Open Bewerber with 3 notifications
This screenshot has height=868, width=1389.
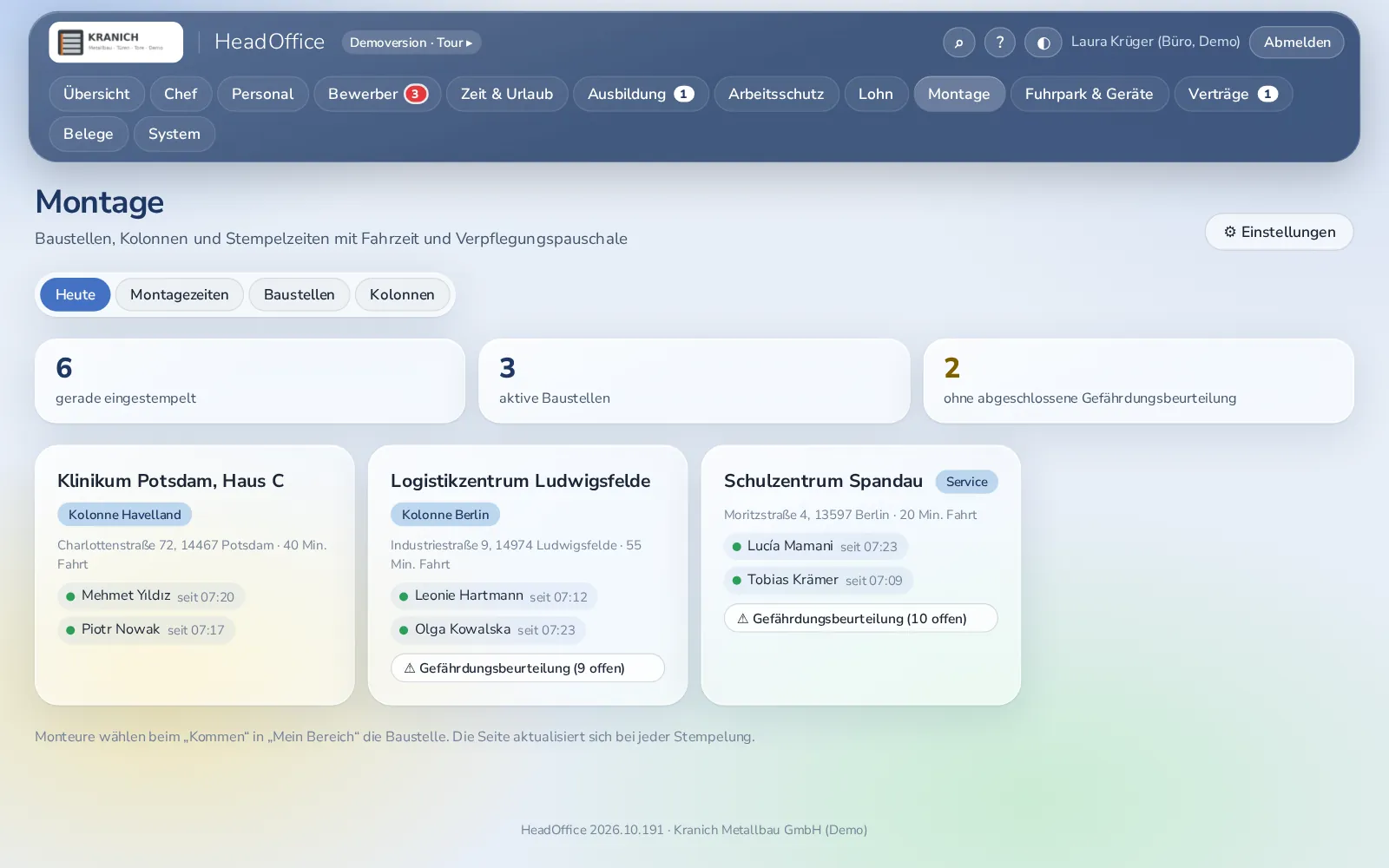click(378, 94)
